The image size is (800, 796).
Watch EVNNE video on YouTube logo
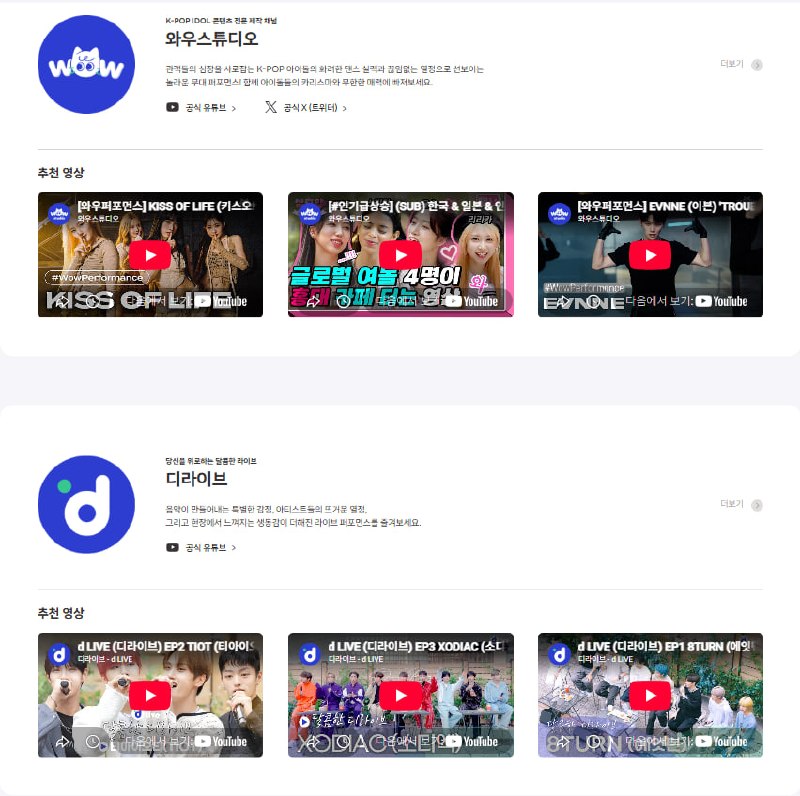[x=721, y=301]
